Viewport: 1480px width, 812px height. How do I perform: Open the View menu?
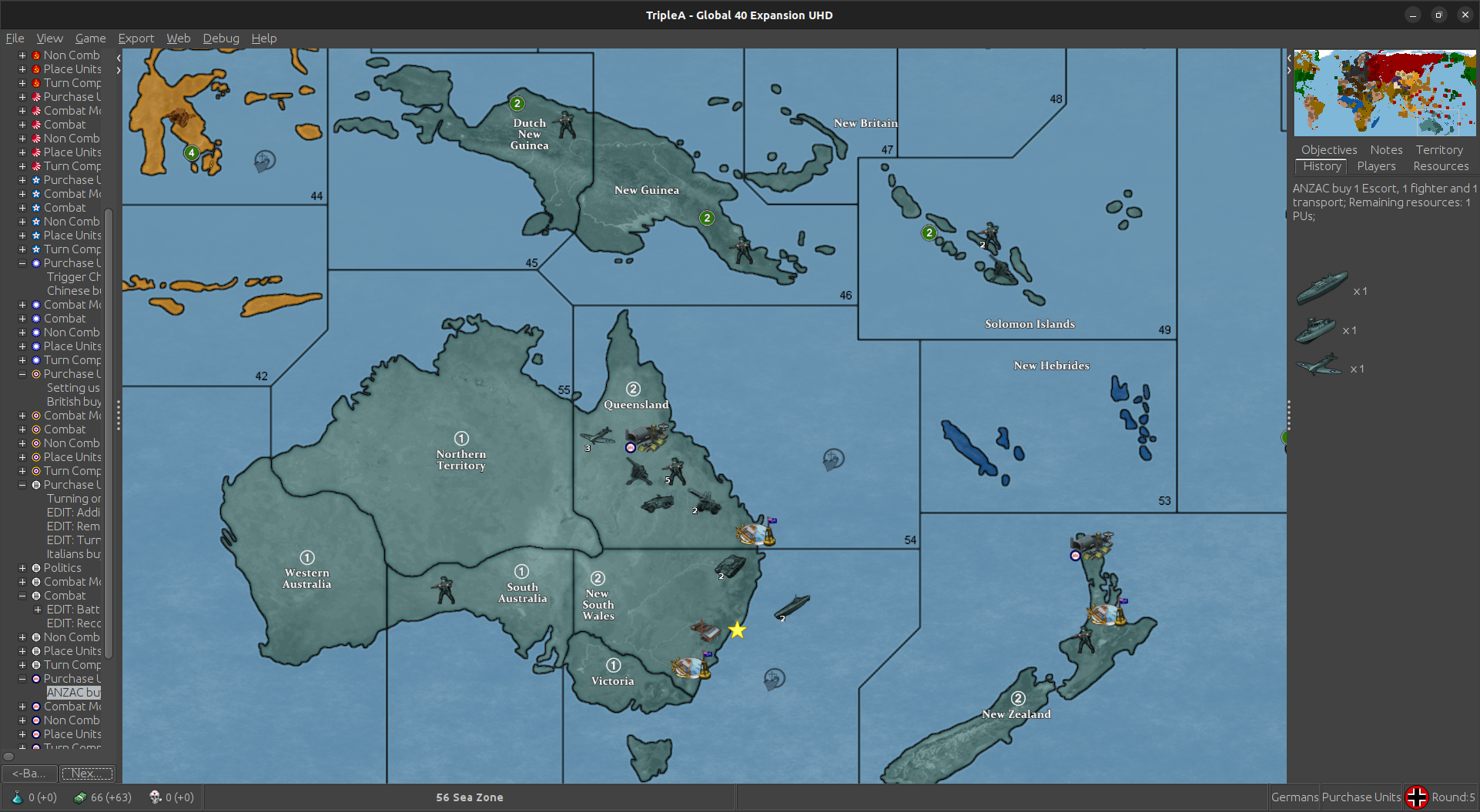point(49,38)
